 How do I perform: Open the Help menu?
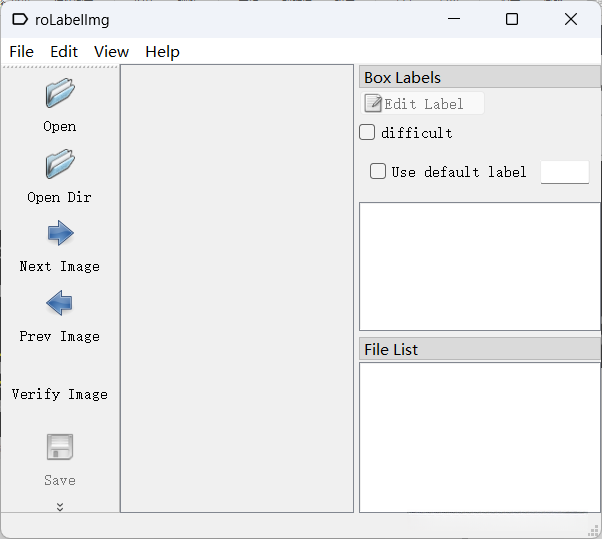tap(162, 52)
